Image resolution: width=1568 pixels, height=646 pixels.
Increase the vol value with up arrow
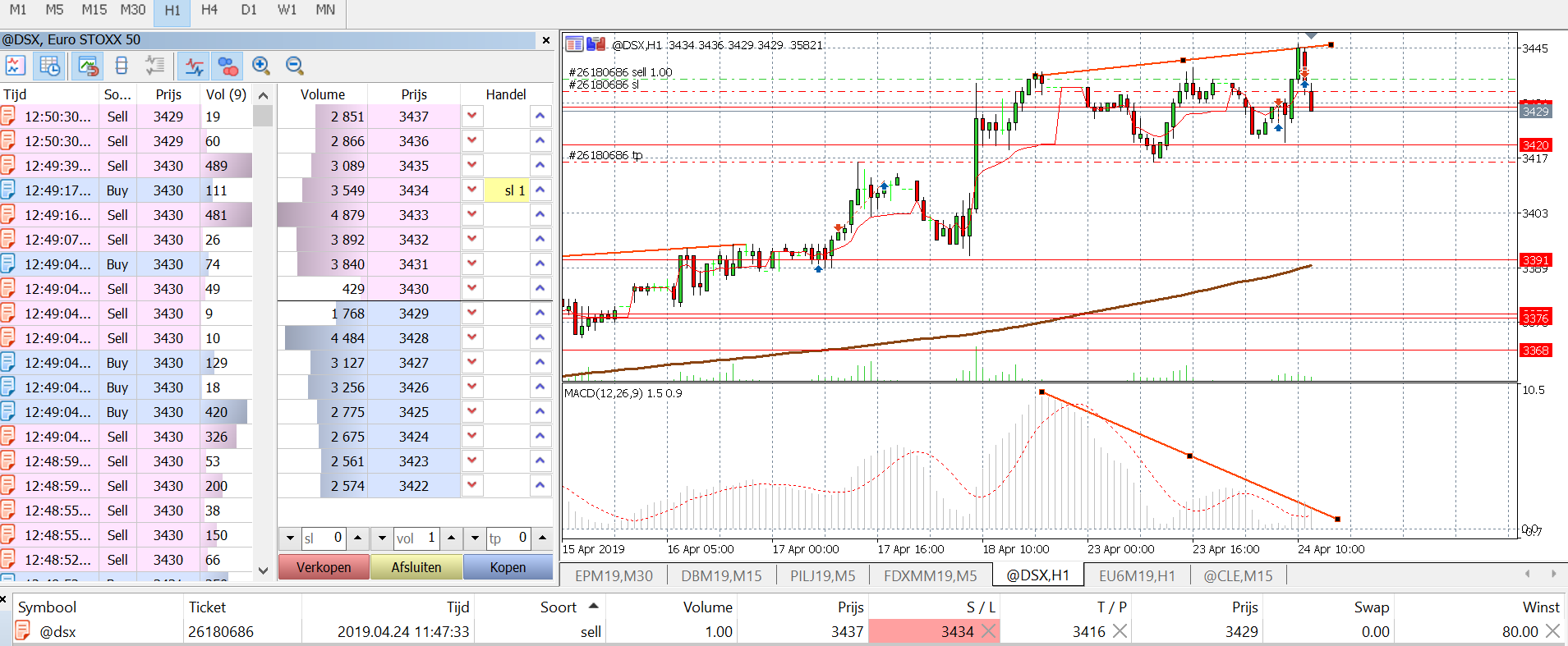pos(451,538)
